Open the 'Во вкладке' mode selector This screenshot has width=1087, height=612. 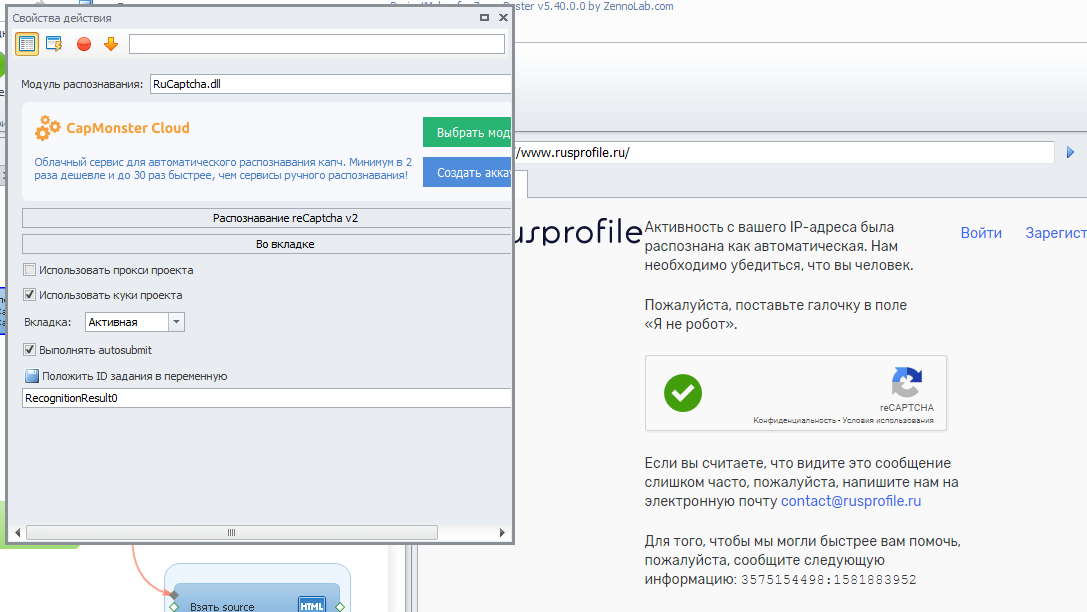(x=267, y=244)
